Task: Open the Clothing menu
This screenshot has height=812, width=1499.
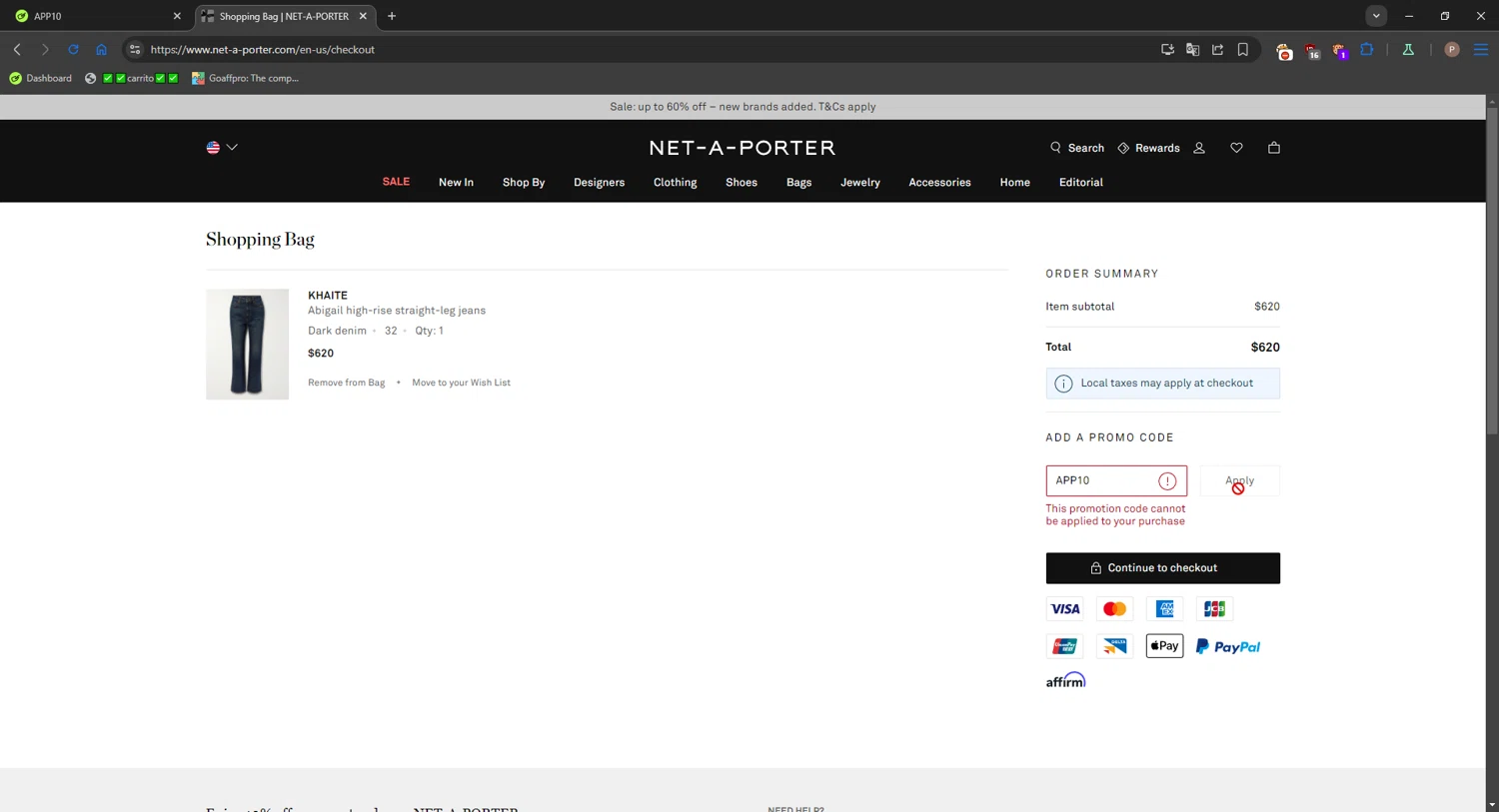Action: click(x=675, y=182)
